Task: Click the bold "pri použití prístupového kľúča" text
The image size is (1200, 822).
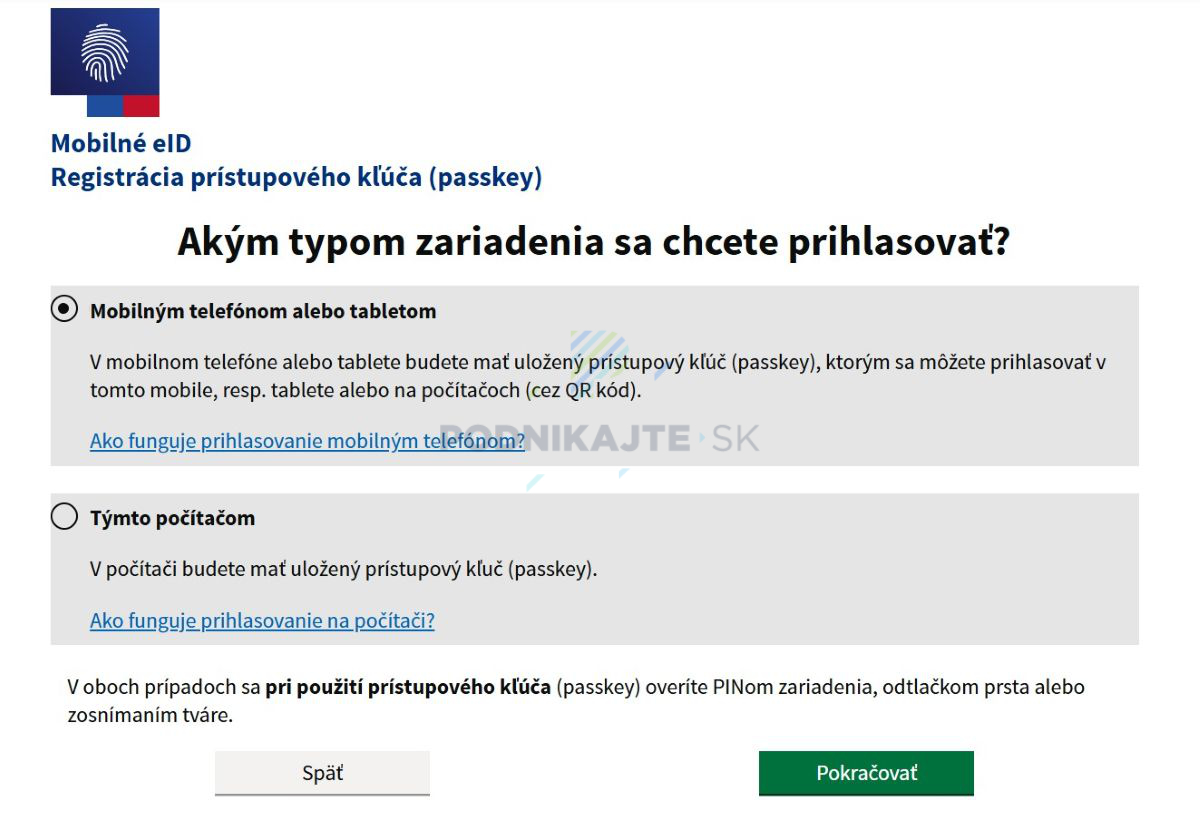Action: pos(408,688)
